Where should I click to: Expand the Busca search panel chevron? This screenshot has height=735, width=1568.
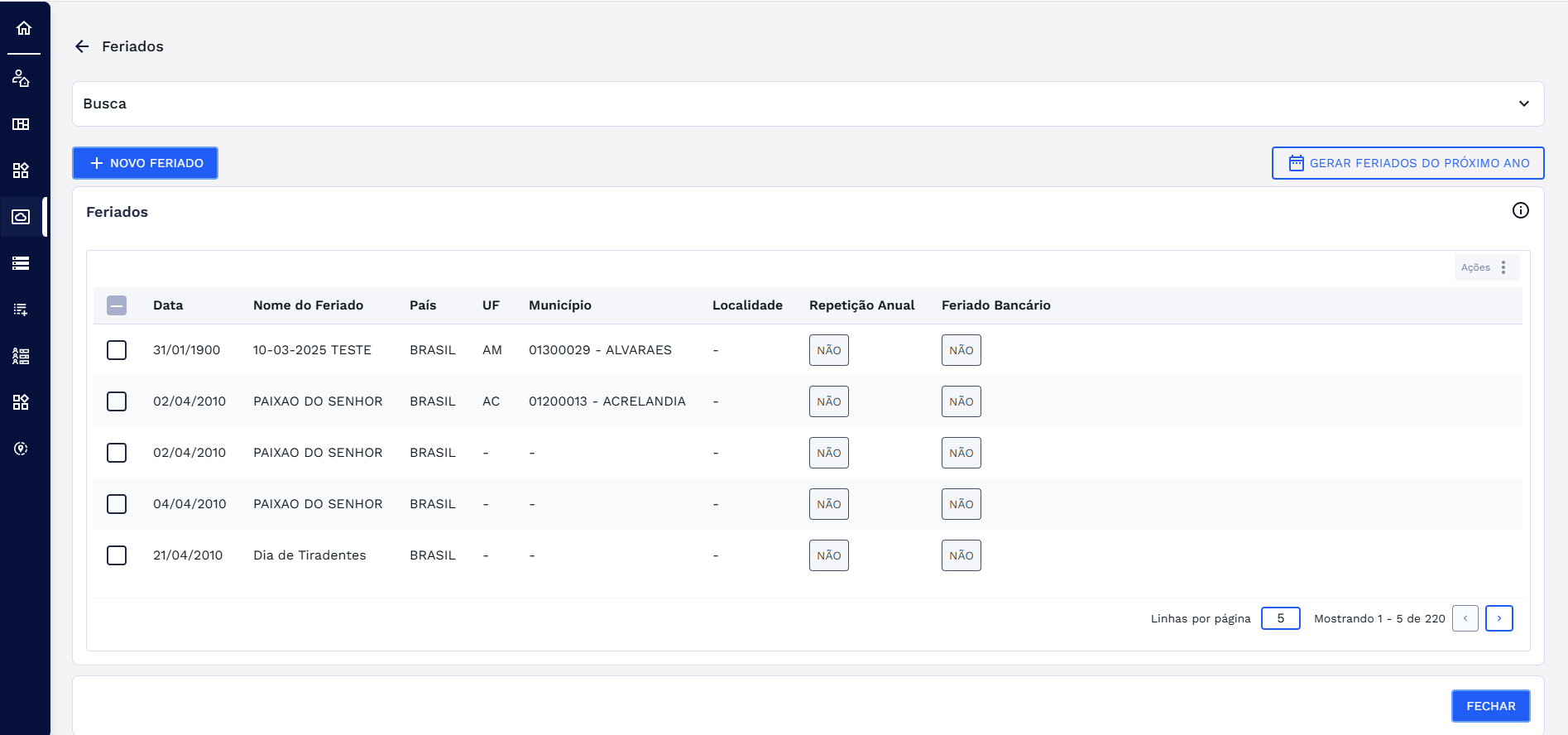[1523, 103]
